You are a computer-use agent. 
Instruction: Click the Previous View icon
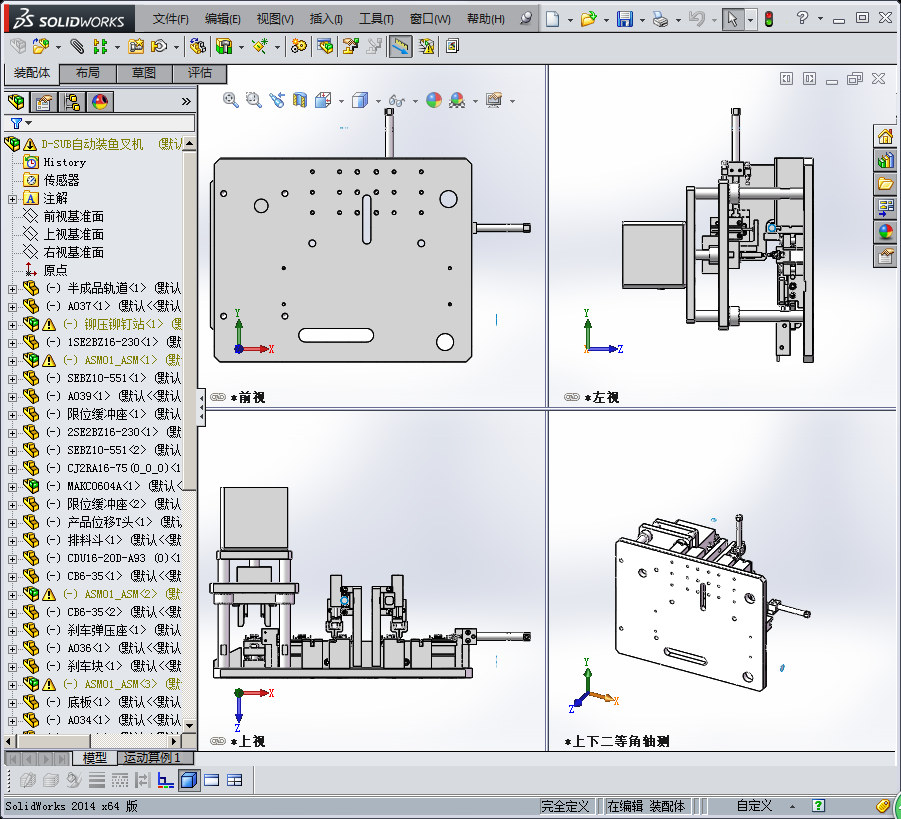point(276,100)
